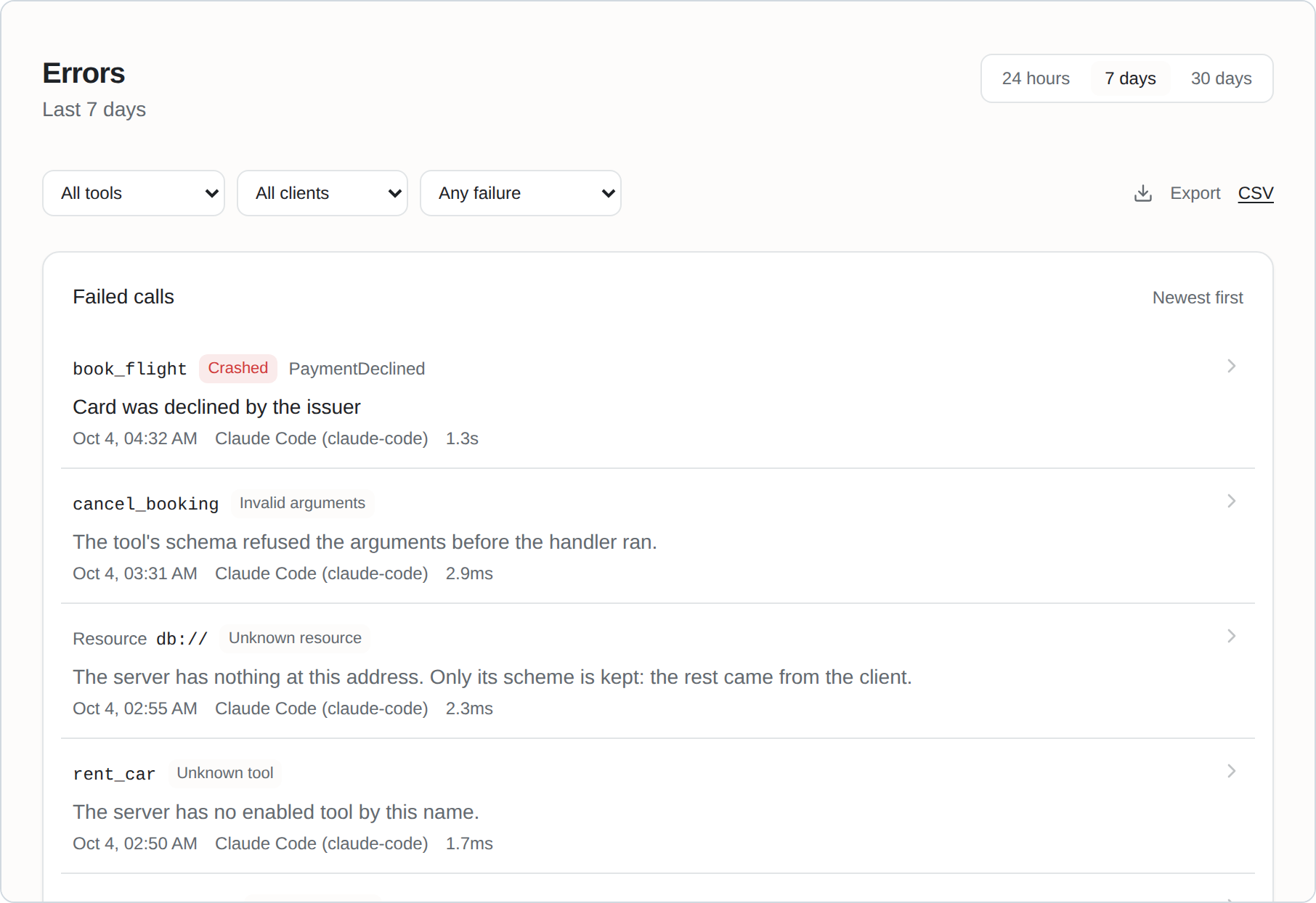Click the export download icon
1316x903 pixels.
[1143, 193]
